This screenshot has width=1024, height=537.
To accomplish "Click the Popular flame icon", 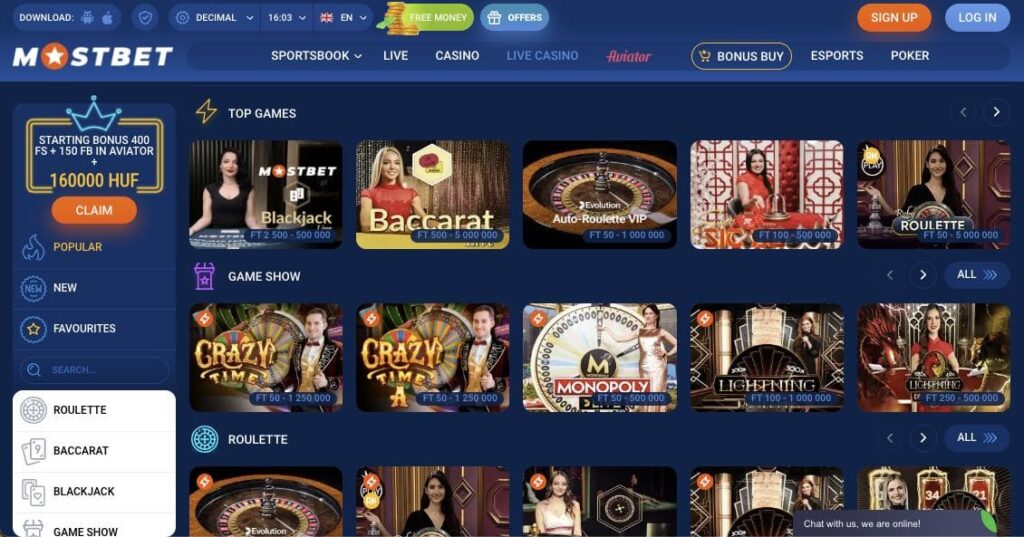I will [33, 247].
